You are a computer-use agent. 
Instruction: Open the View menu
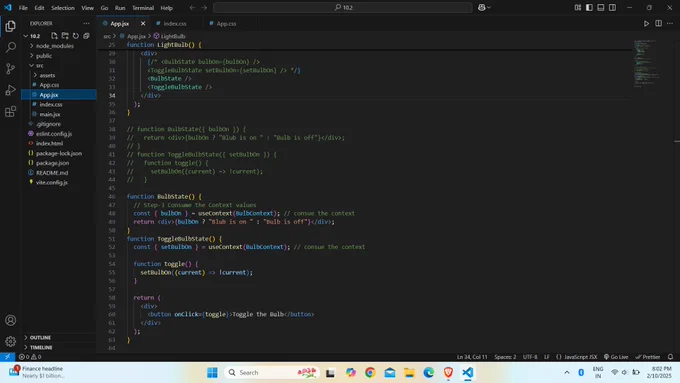[x=87, y=8]
